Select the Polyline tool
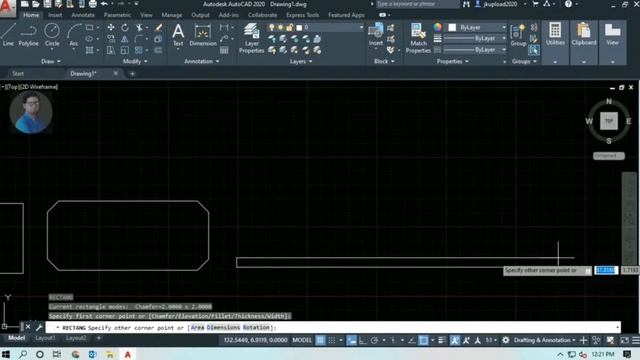The height and width of the screenshot is (360, 640). (28, 35)
